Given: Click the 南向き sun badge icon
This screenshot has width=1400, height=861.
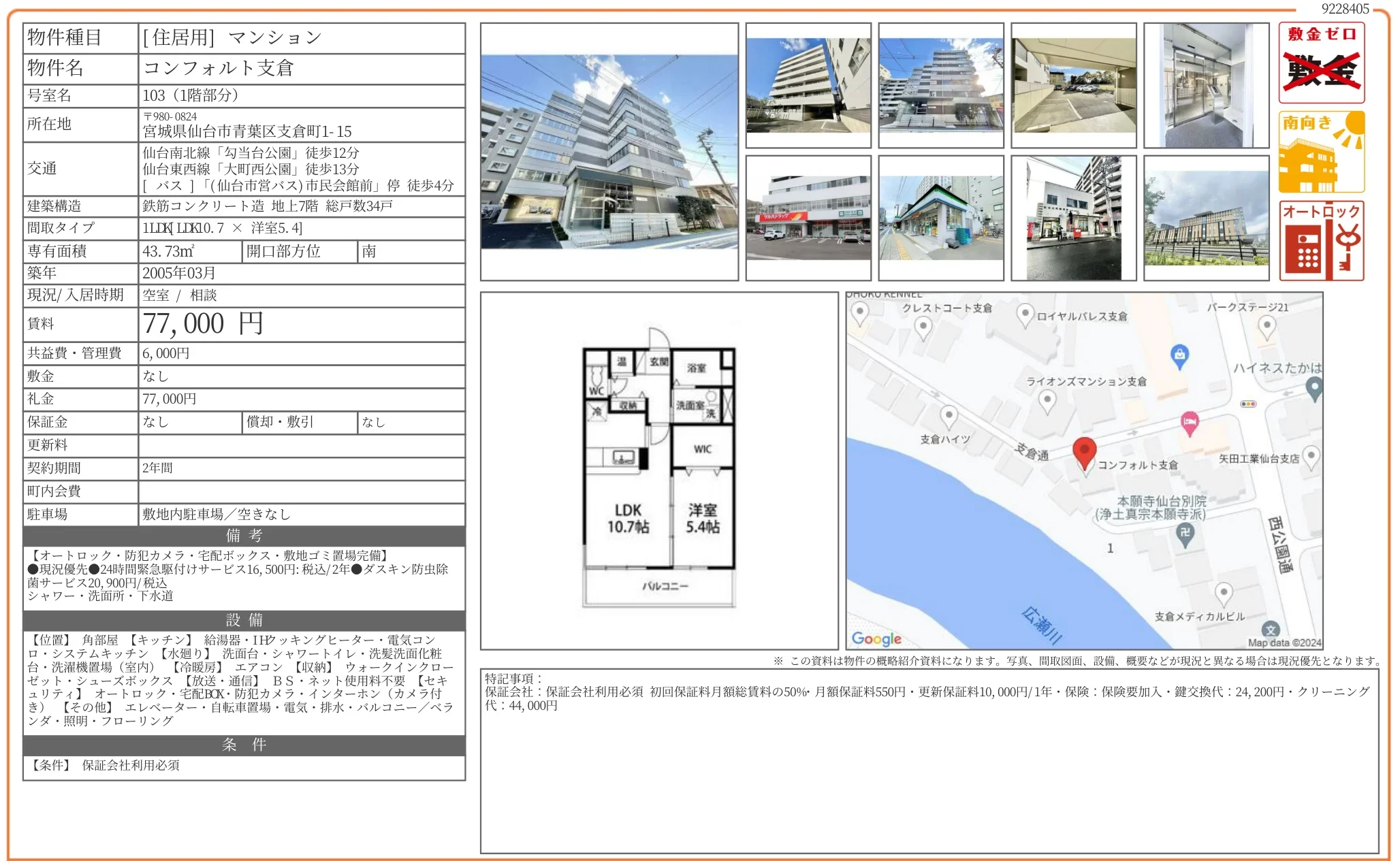Looking at the screenshot, I should pyautogui.click(x=1321, y=152).
